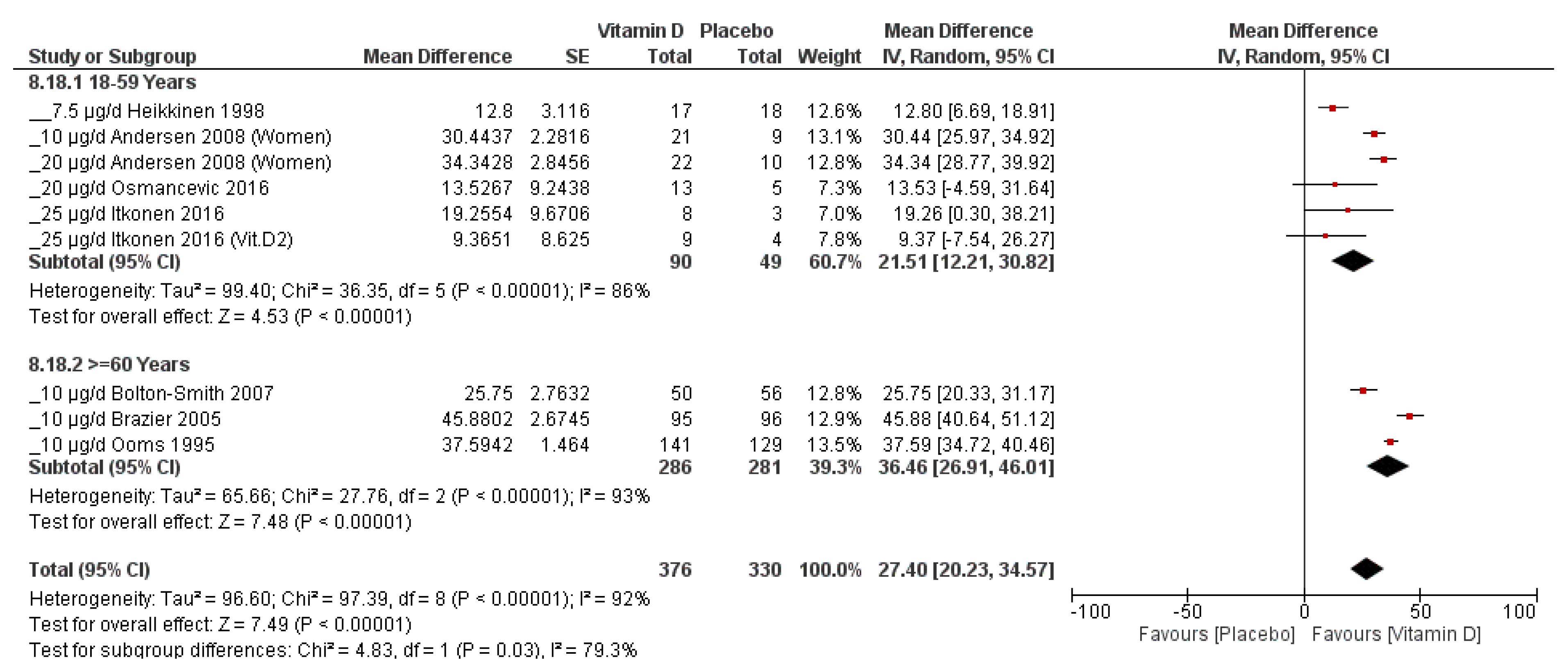Viewport: 1568px width, 671px height.
Task: Click the "SE" column header
Action: (x=576, y=57)
